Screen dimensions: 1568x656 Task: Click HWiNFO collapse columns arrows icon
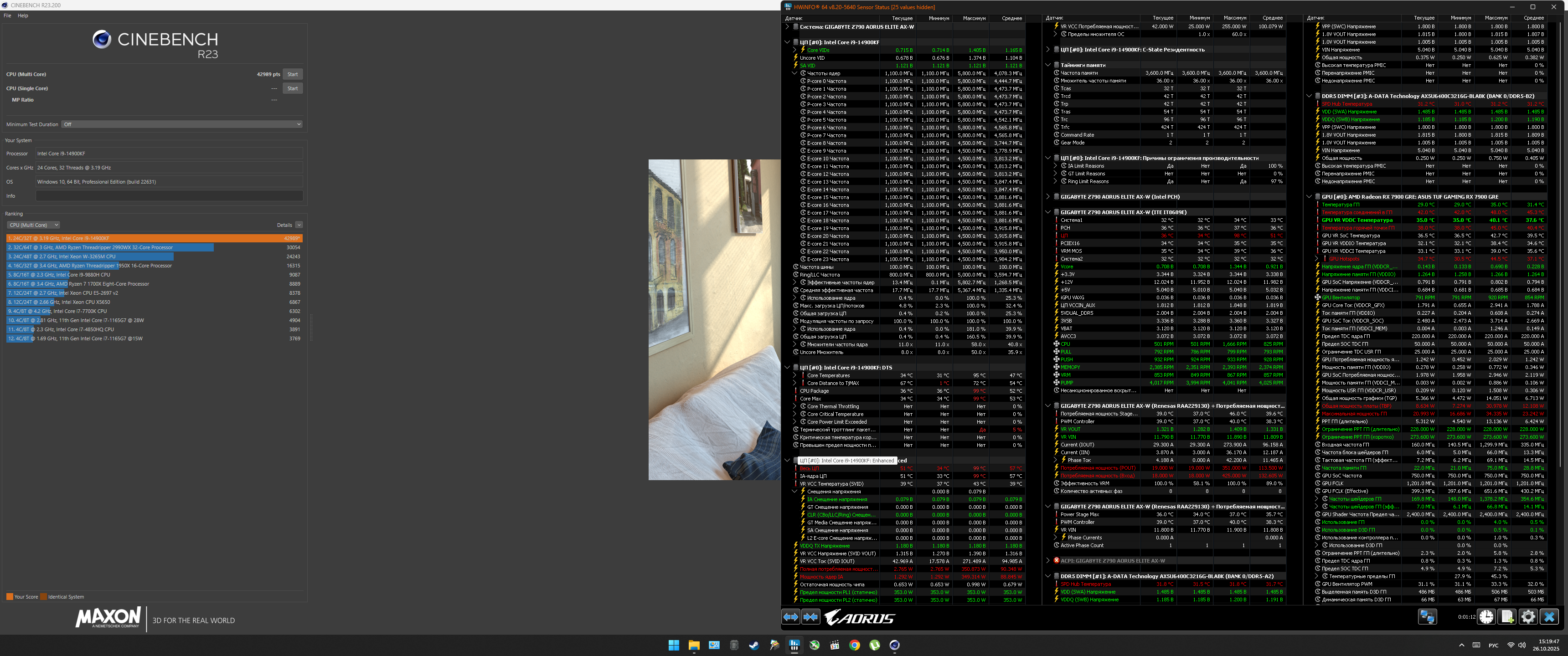coord(810,617)
